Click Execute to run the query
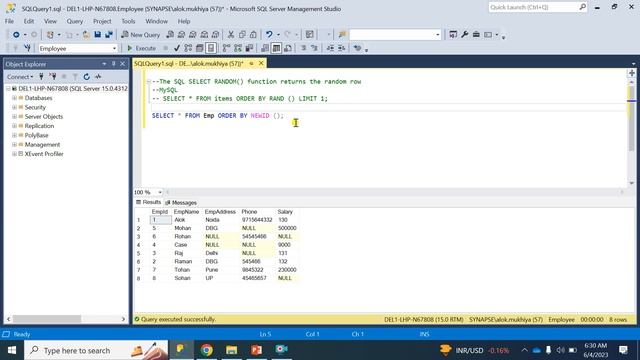This screenshot has height=360, width=640. click(x=141, y=48)
